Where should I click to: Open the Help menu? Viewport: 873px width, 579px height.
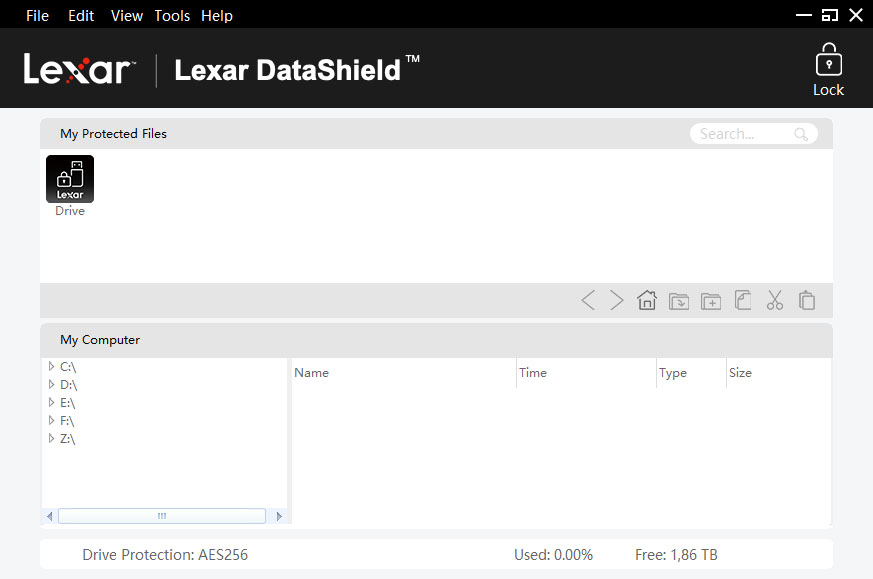[217, 15]
